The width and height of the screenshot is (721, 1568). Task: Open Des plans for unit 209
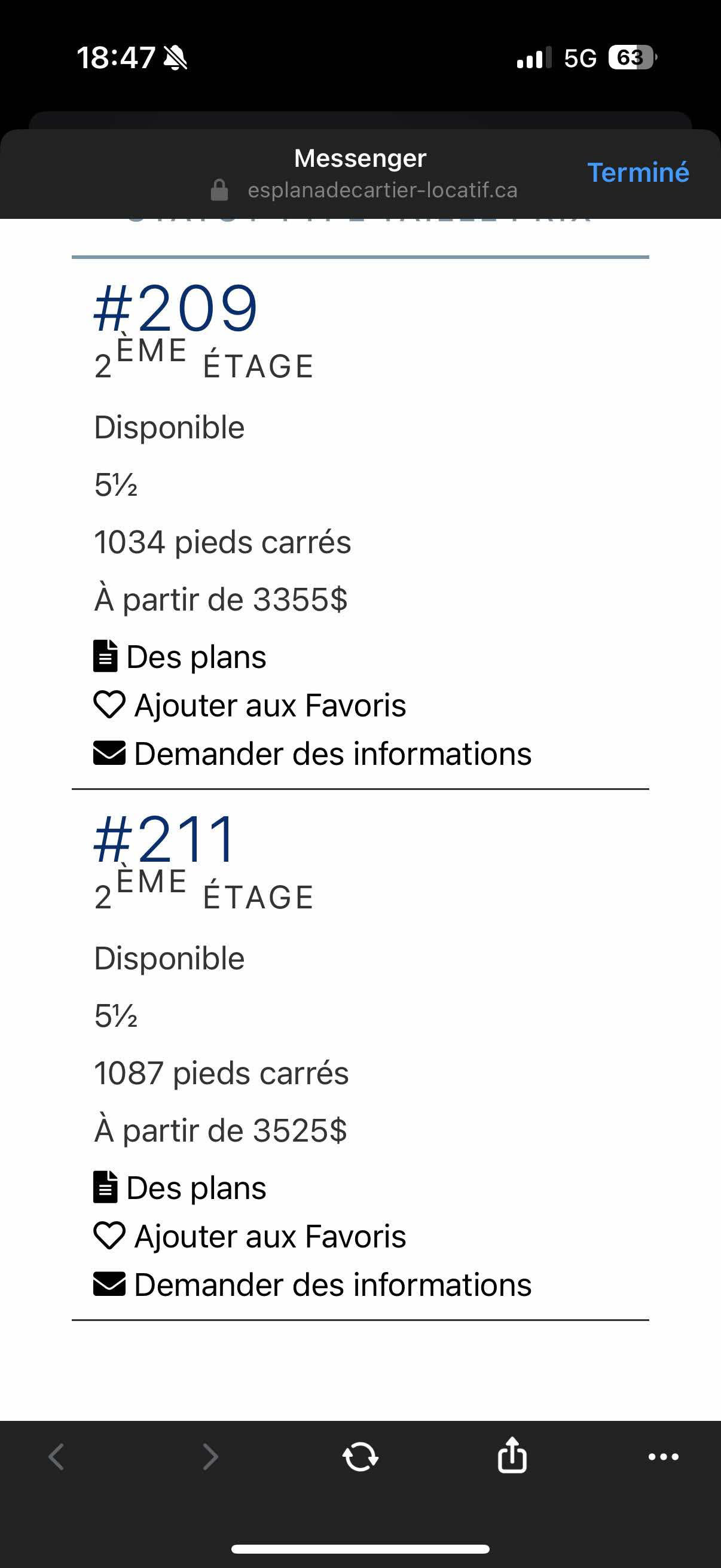coord(196,657)
